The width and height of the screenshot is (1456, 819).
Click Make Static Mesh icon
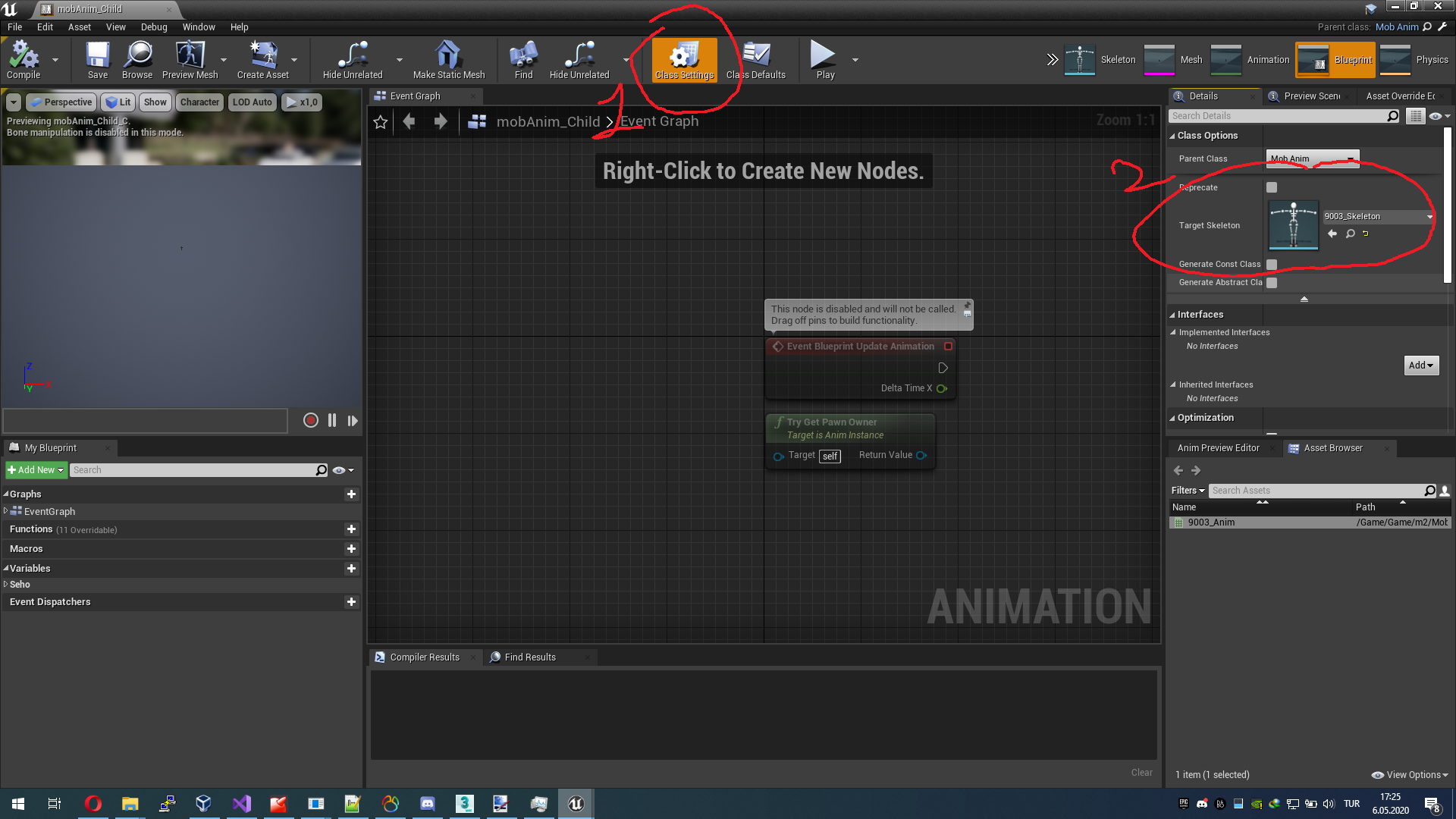pyautogui.click(x=448, y=60)
